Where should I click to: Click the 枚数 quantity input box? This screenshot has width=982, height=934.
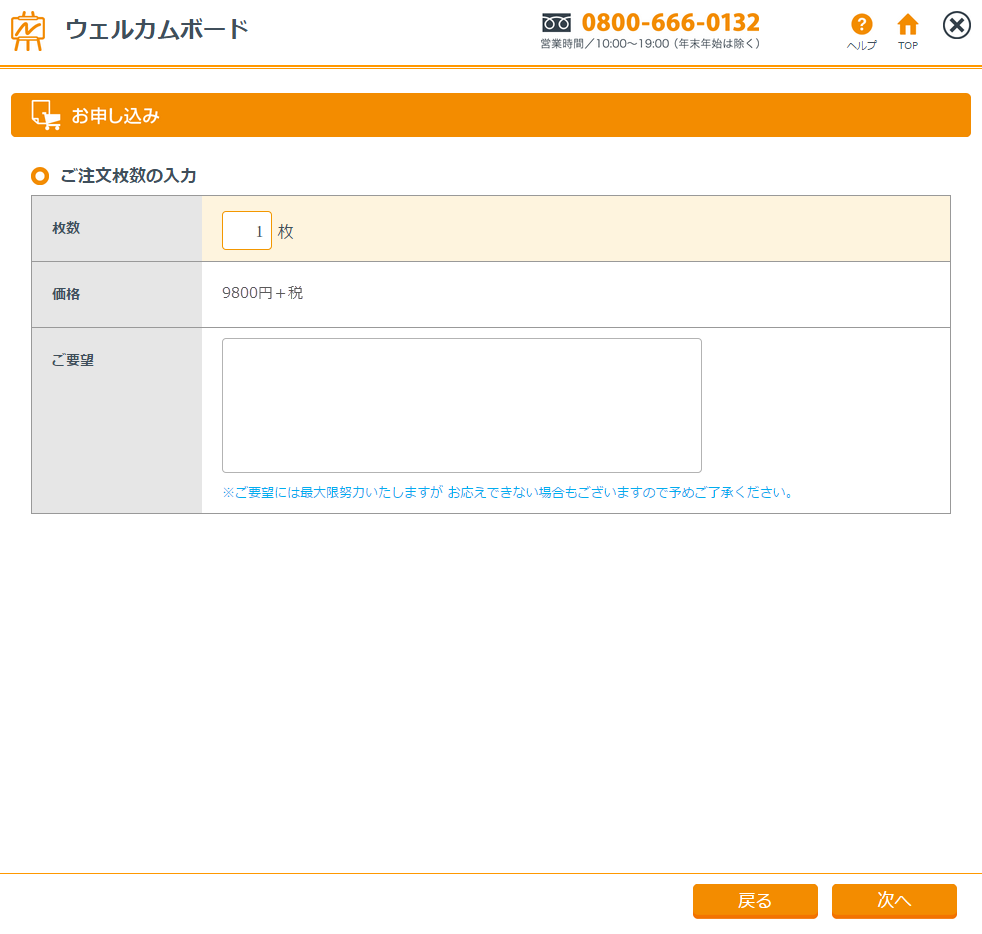click(x=246, y=230)
